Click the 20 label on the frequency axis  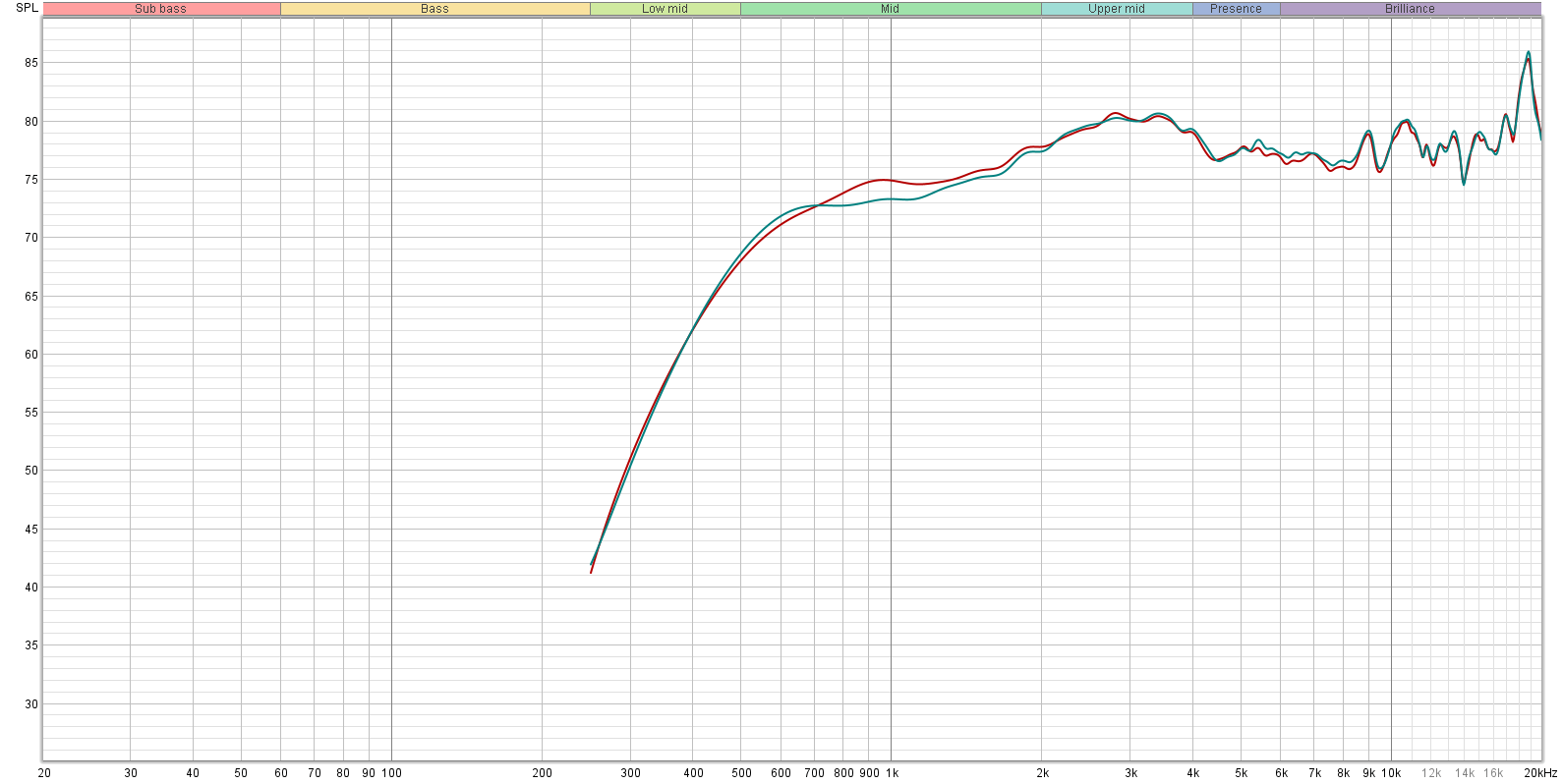(x=44, y=773)
